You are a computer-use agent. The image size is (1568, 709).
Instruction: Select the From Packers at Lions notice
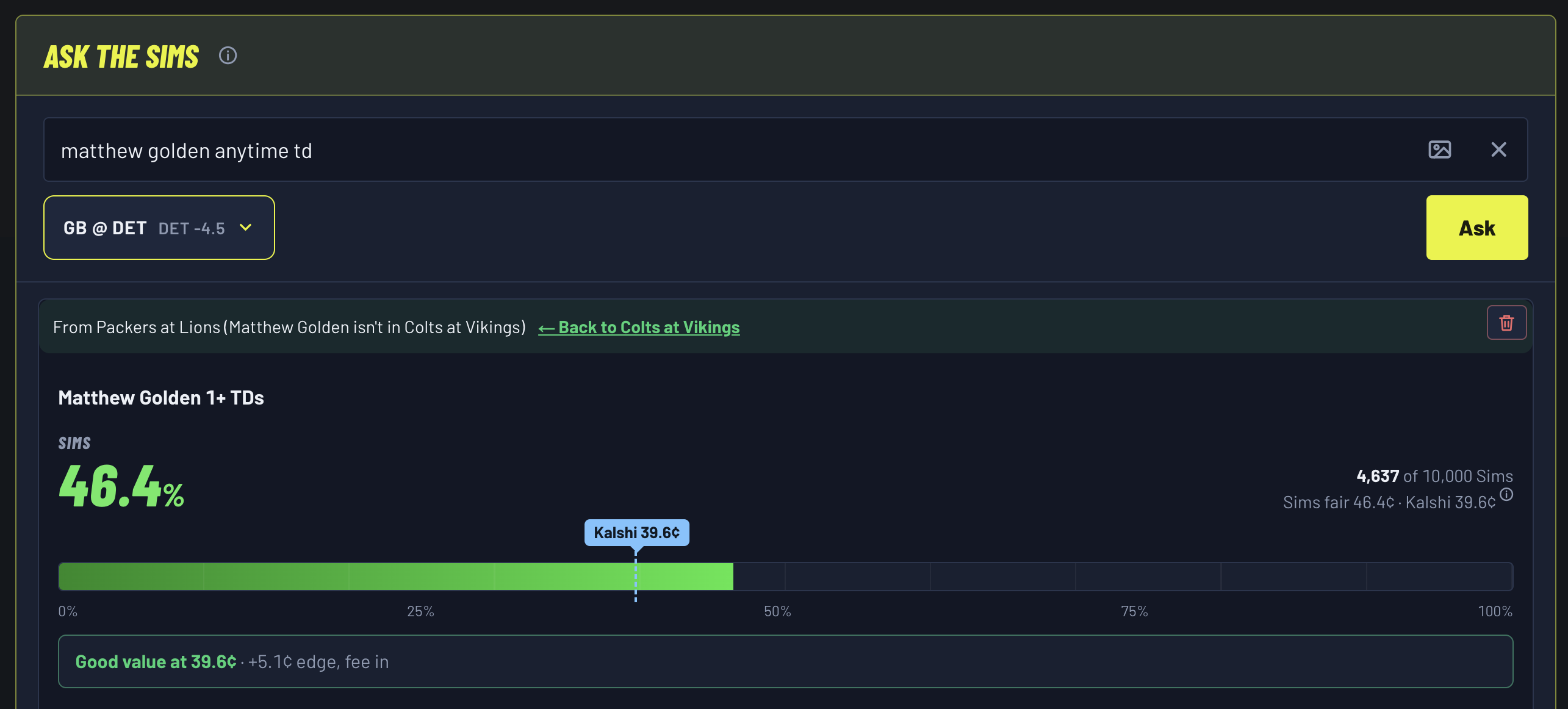[x=289, y=328]
